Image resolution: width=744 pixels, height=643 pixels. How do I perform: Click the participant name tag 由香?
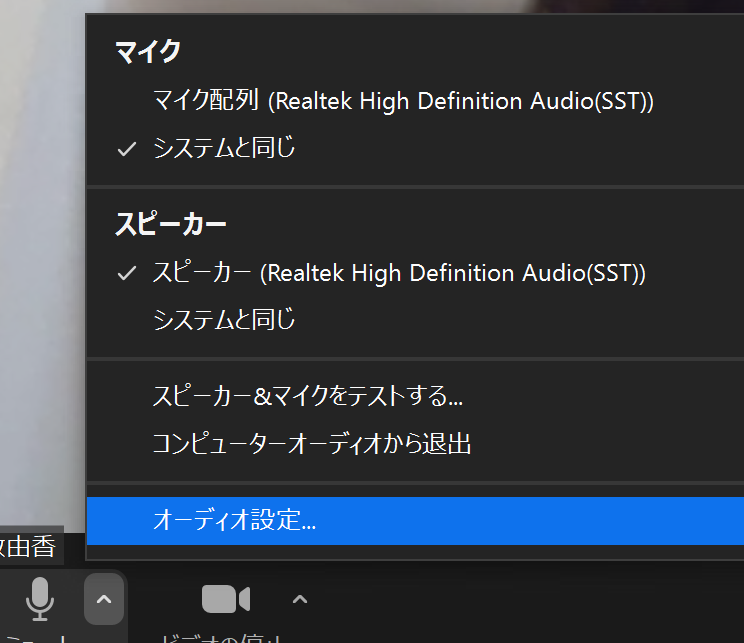coord(30,546)
